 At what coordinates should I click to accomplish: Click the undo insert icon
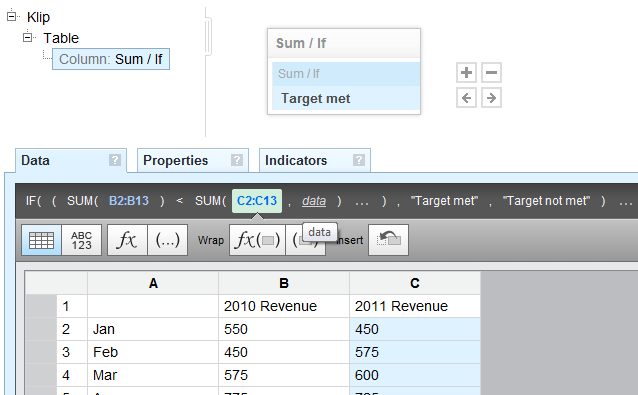coord(389,240)
